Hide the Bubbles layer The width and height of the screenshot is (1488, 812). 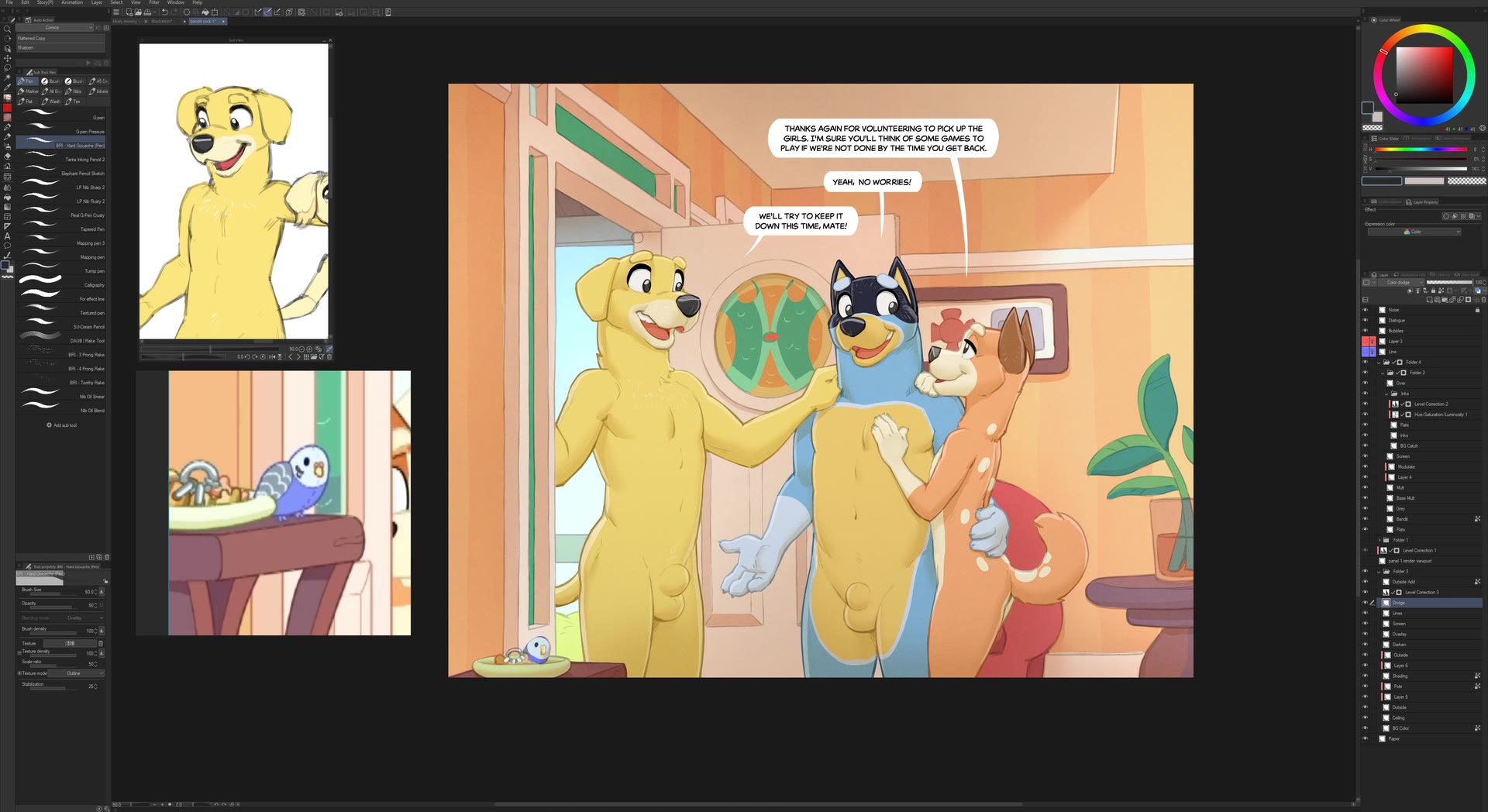1366,331
